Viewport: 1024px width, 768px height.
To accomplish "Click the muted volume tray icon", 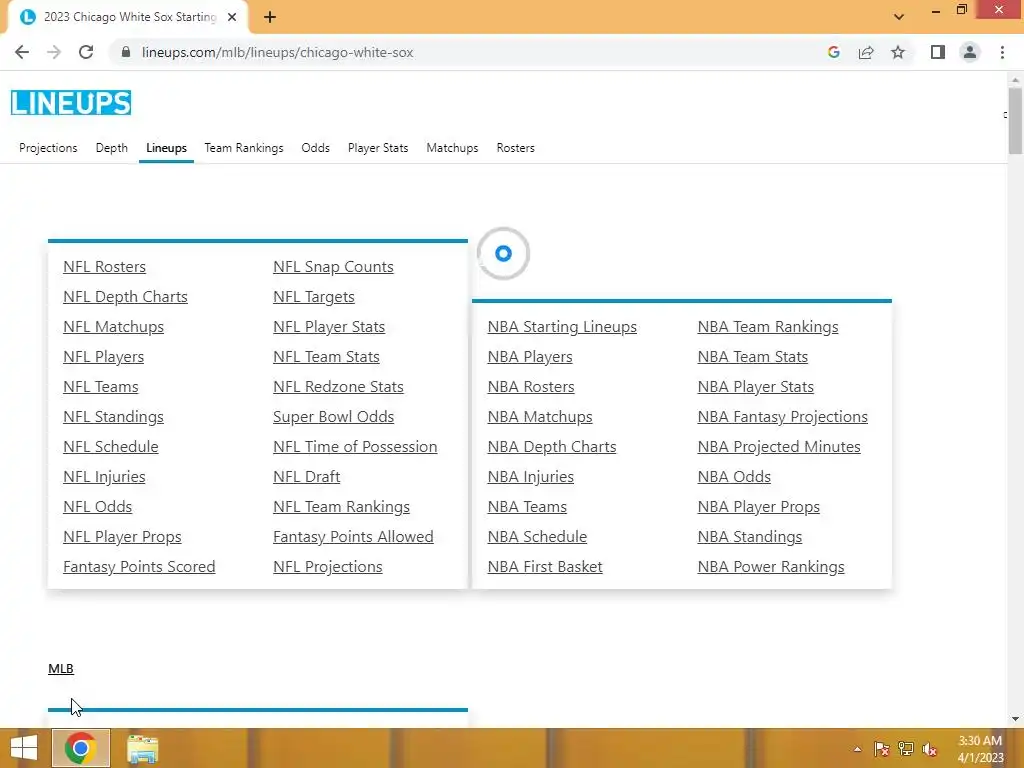I will pyautogui.click(x=929, y=749).
